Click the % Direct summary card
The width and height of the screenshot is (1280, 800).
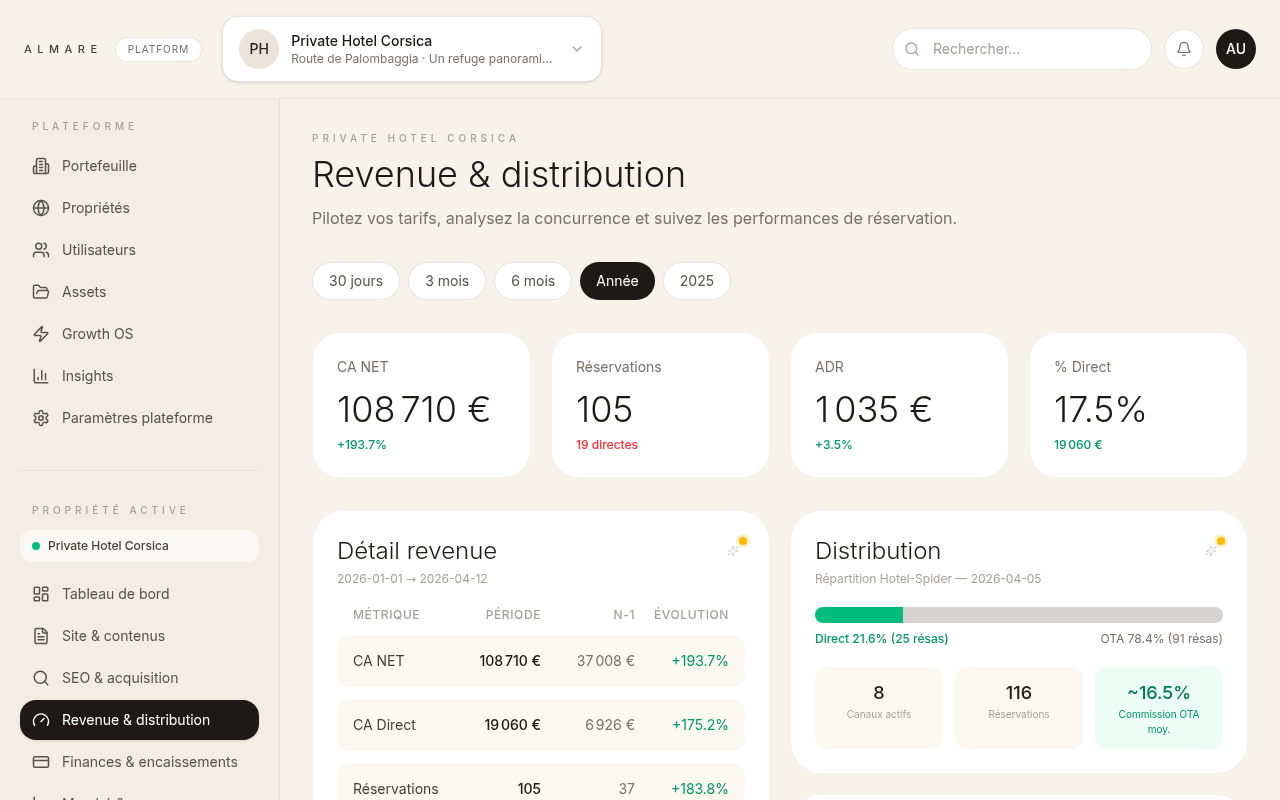click(x=1138, y=405)
